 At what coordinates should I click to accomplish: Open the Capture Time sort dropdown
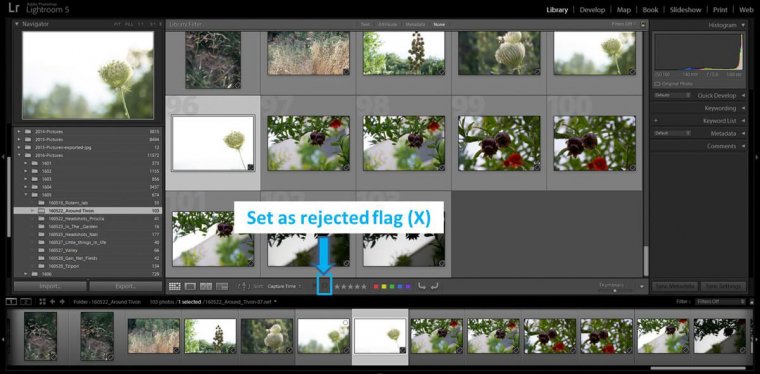click(284, 286)
